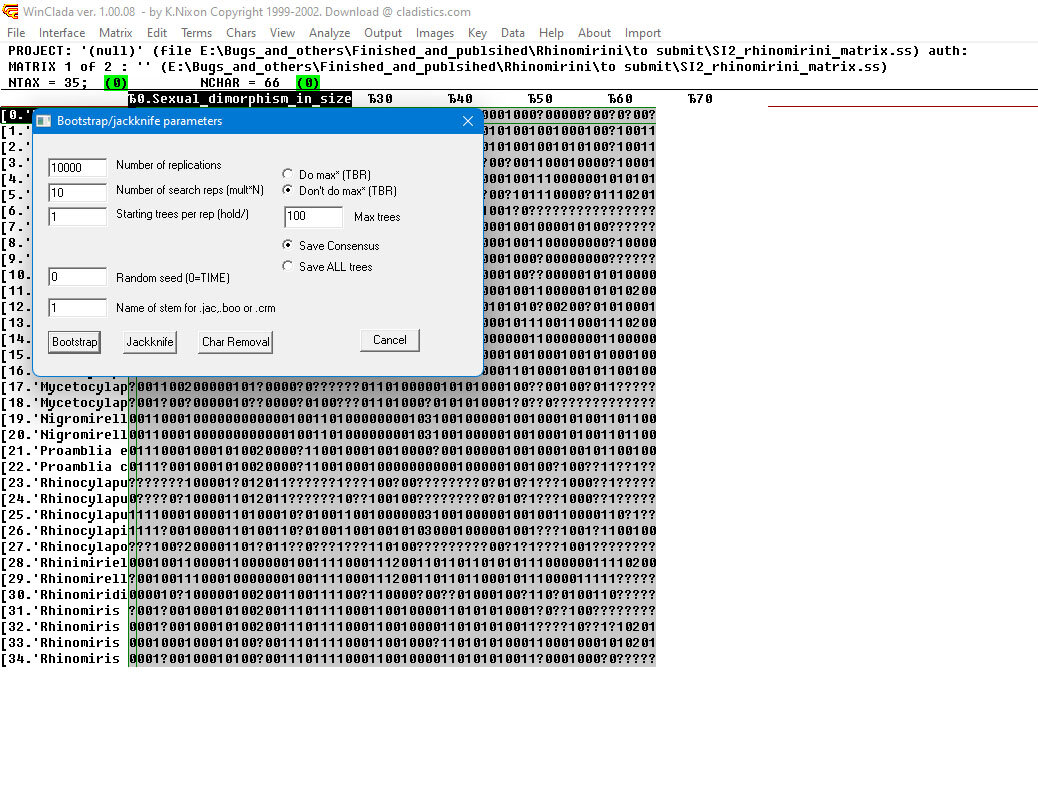The image size is (1038, 788).
Task: Click column marker 30 in matrix header
Action: click(x=380, y=99)
